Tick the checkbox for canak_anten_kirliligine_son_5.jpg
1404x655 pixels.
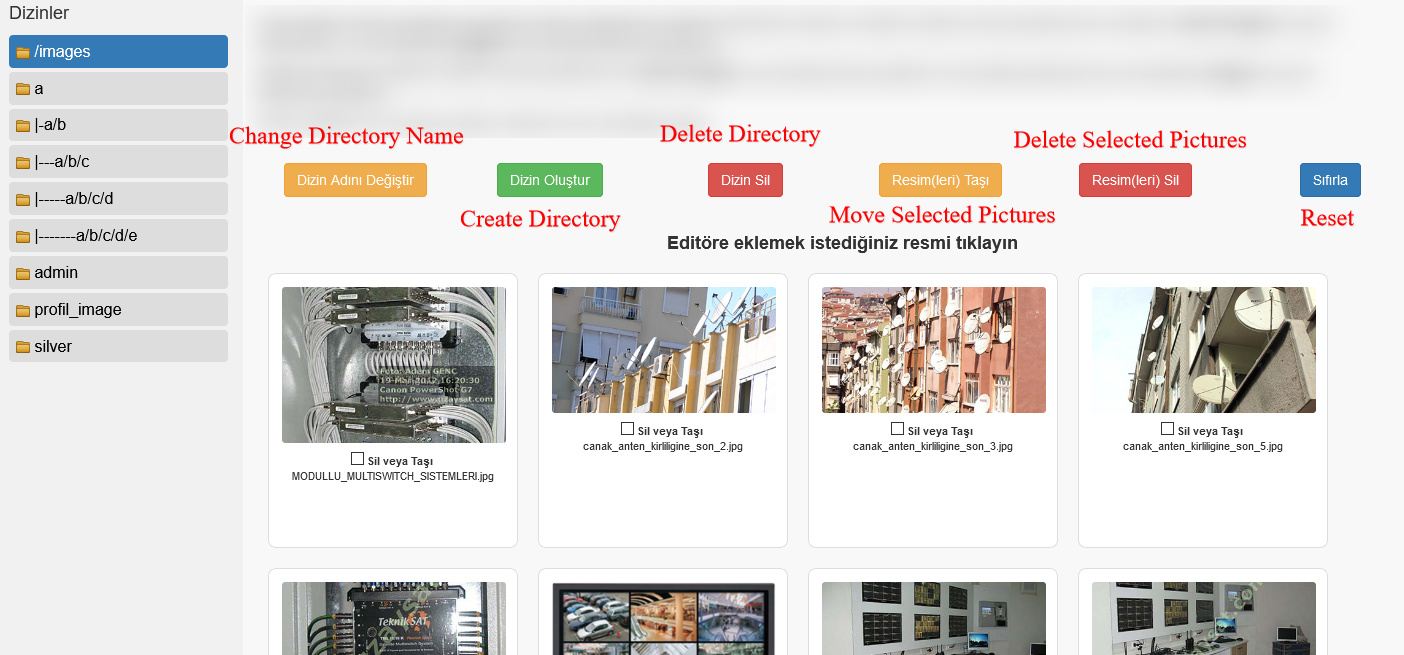[1168, 429]
